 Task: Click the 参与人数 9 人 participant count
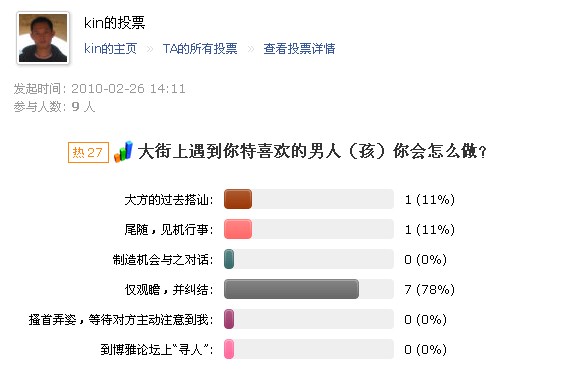tap(55, 107)
